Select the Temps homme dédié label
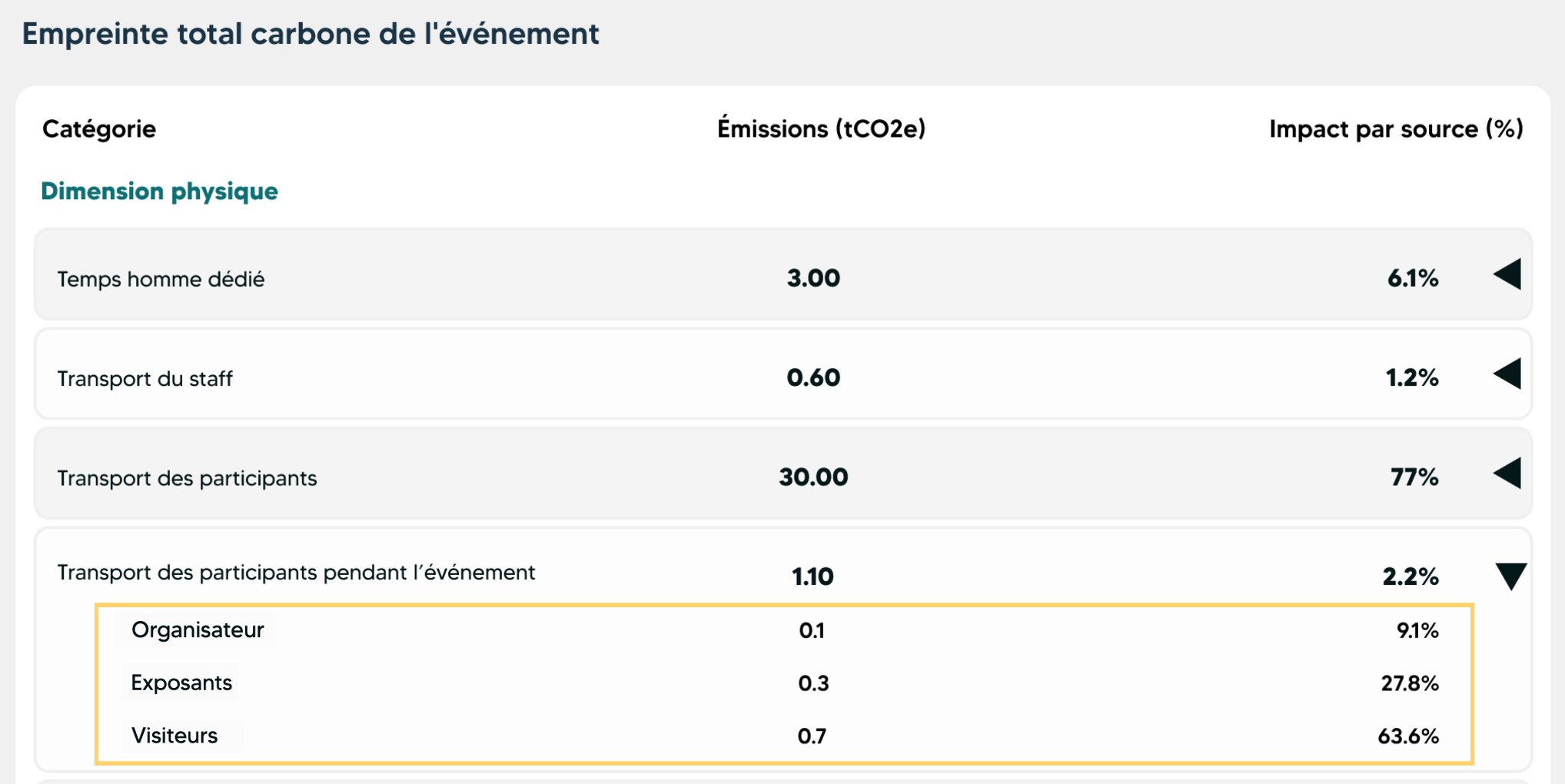 161,279
